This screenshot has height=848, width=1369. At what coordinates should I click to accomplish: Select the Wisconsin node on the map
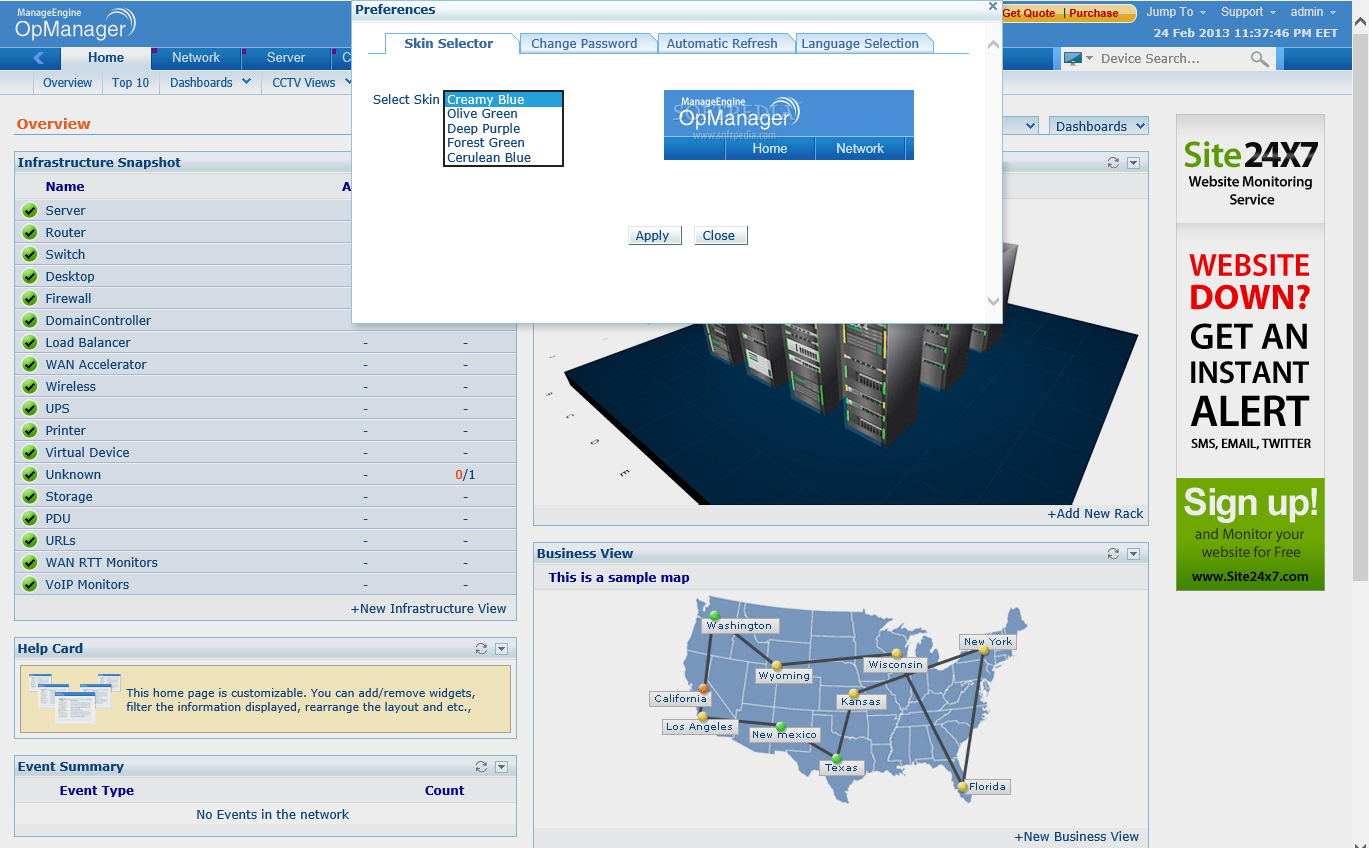[x=897, y=654]
